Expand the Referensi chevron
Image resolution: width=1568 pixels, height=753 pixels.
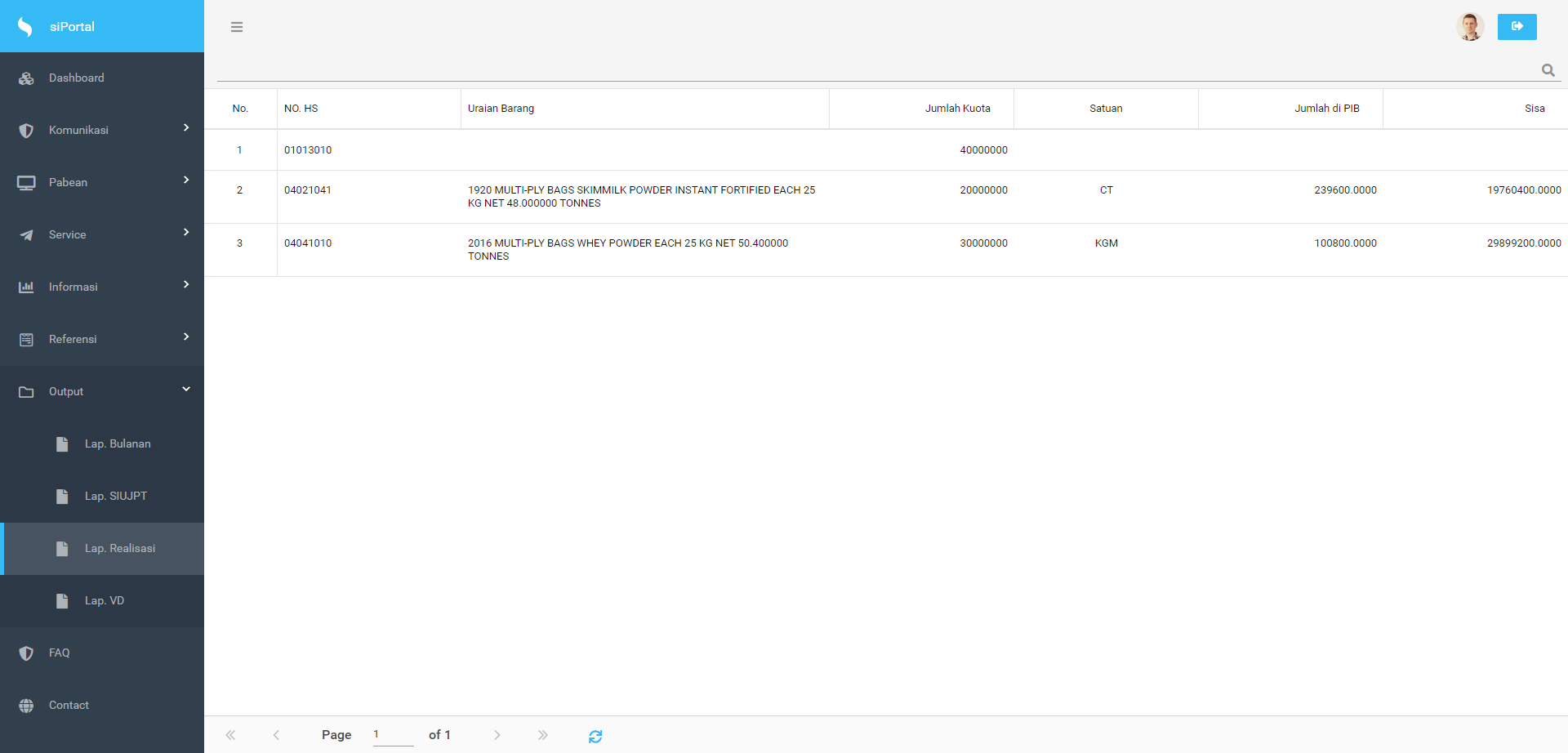[x=186, y=336]
